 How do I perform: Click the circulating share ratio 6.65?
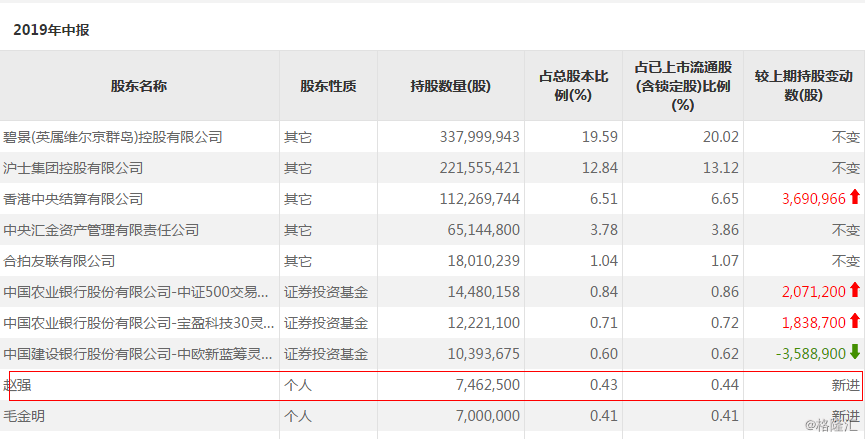coord(724,199)
